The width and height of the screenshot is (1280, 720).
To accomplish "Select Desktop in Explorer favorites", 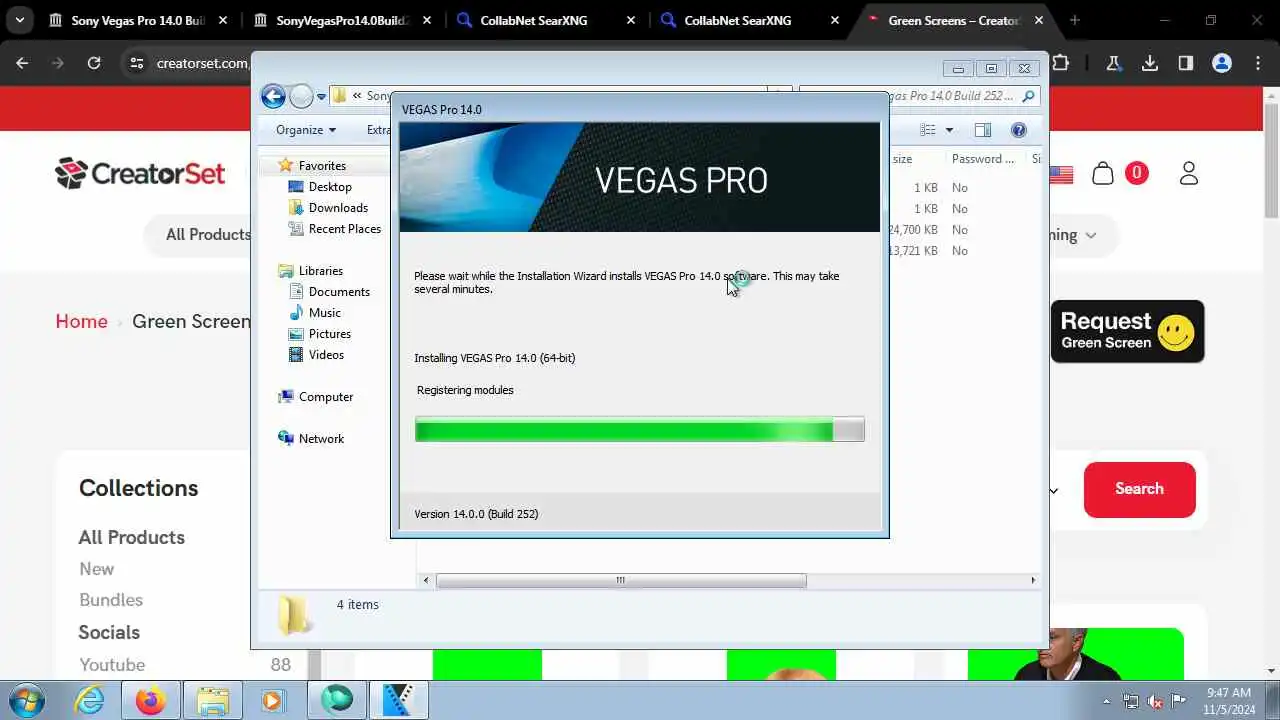I will tap(329, 187).
